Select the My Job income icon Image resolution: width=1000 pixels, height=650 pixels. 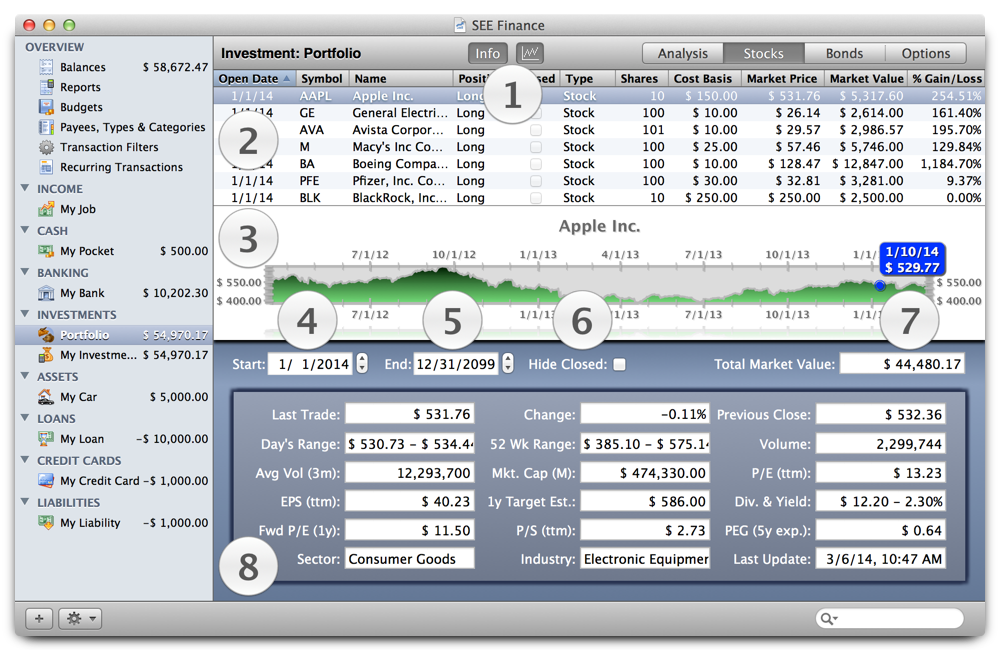[46, 209]
